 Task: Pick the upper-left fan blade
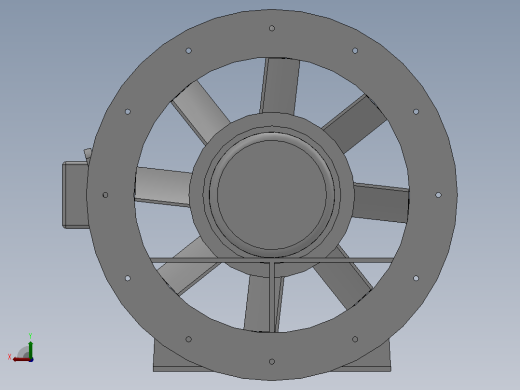pyautogui.click(x=200, y=112)
